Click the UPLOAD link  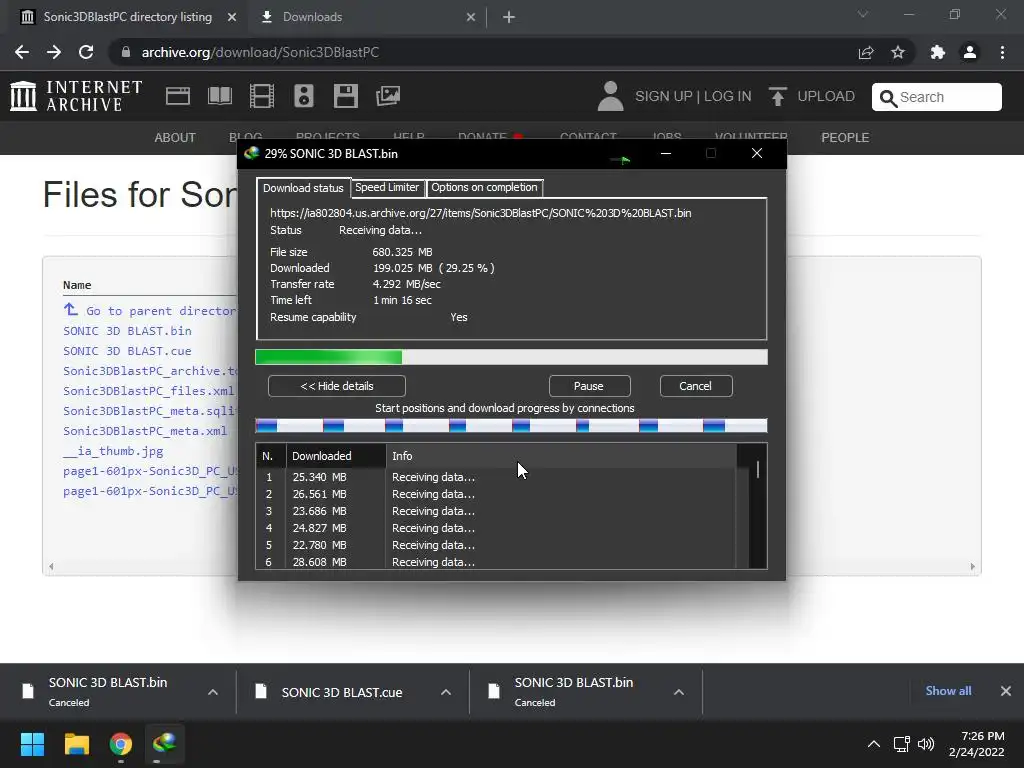[825, 97]
